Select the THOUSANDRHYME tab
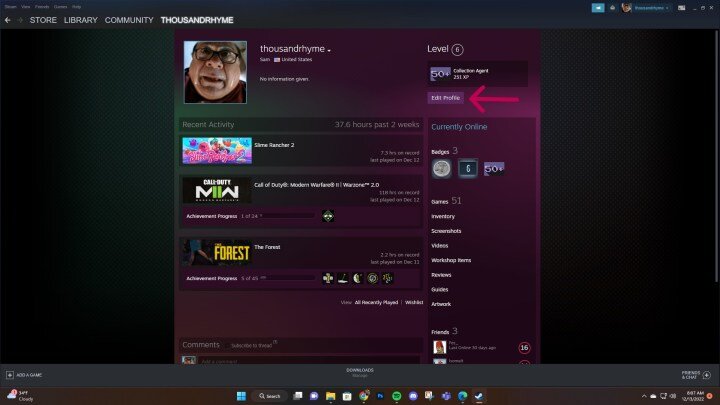This screenshot has height=405, width=720. [197, 20]
